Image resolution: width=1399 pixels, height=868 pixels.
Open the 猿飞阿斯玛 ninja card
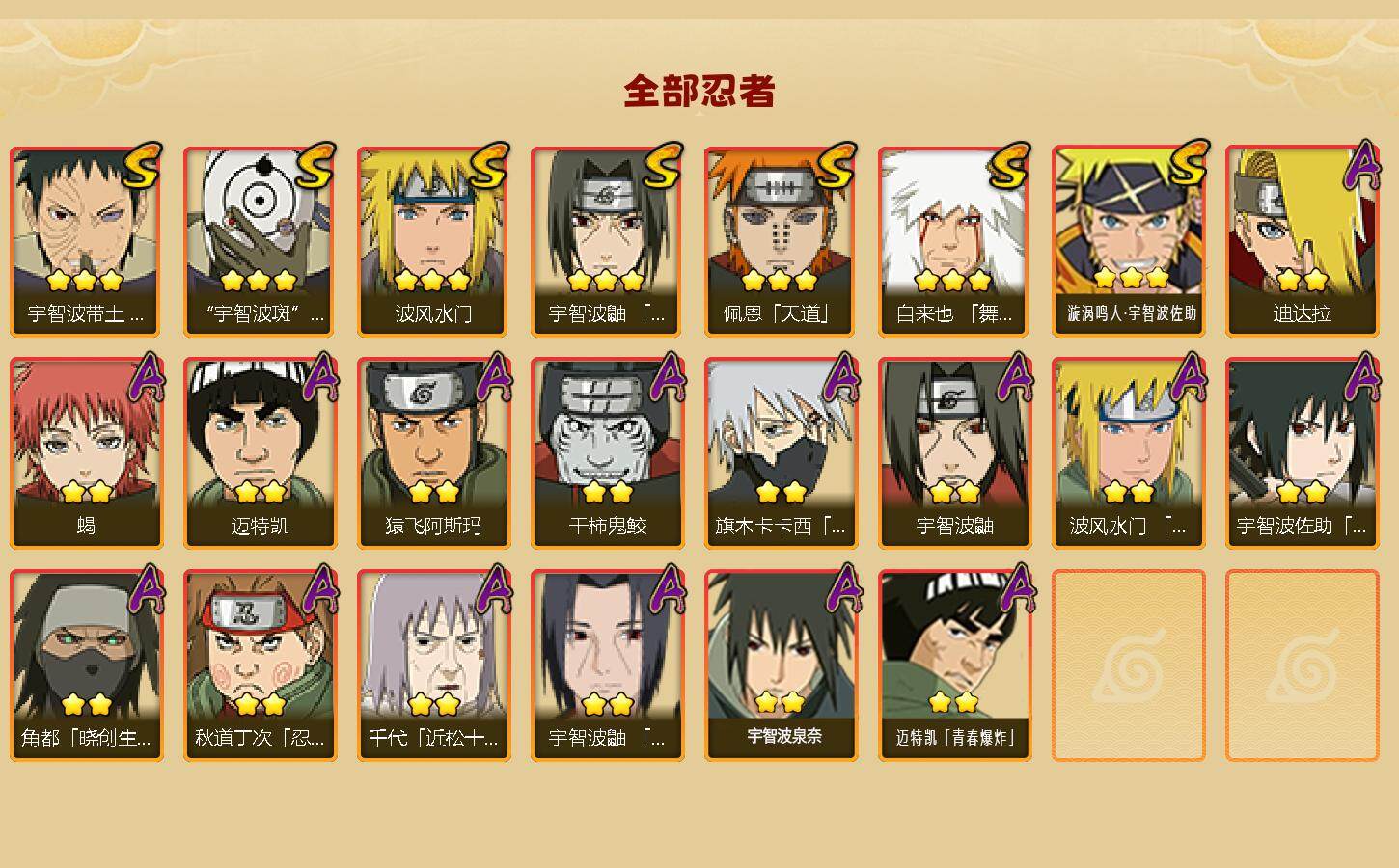(433, 453)
